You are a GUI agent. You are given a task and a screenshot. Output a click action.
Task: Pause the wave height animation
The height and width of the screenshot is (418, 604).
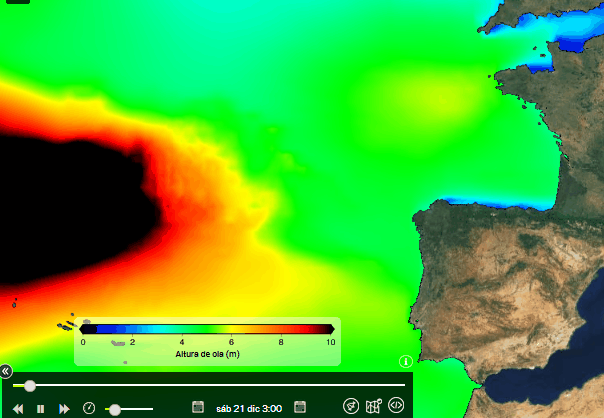[x=40, y=408]
